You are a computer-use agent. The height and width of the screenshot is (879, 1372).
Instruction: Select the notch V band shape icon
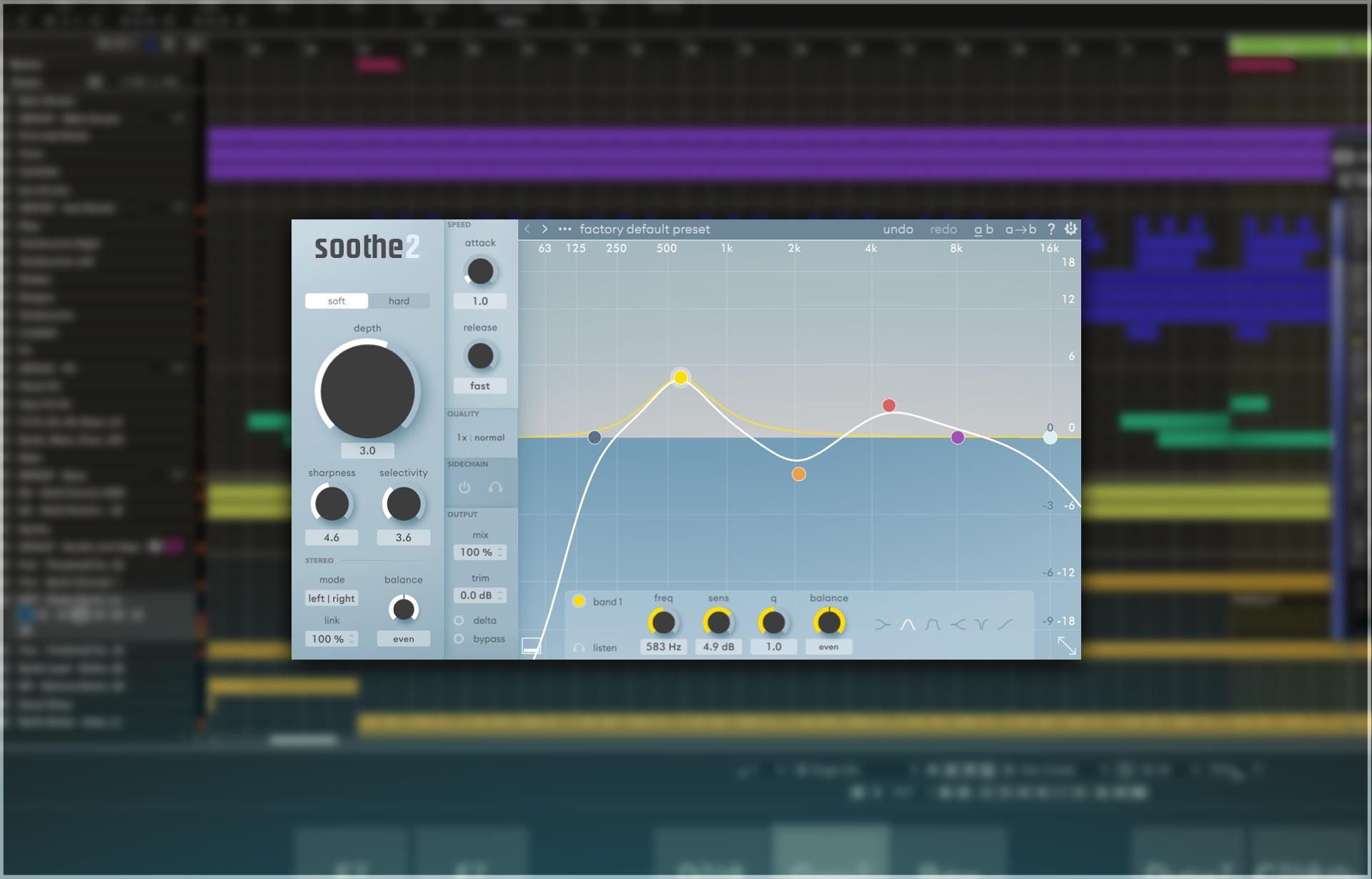(x=981, y=624)
